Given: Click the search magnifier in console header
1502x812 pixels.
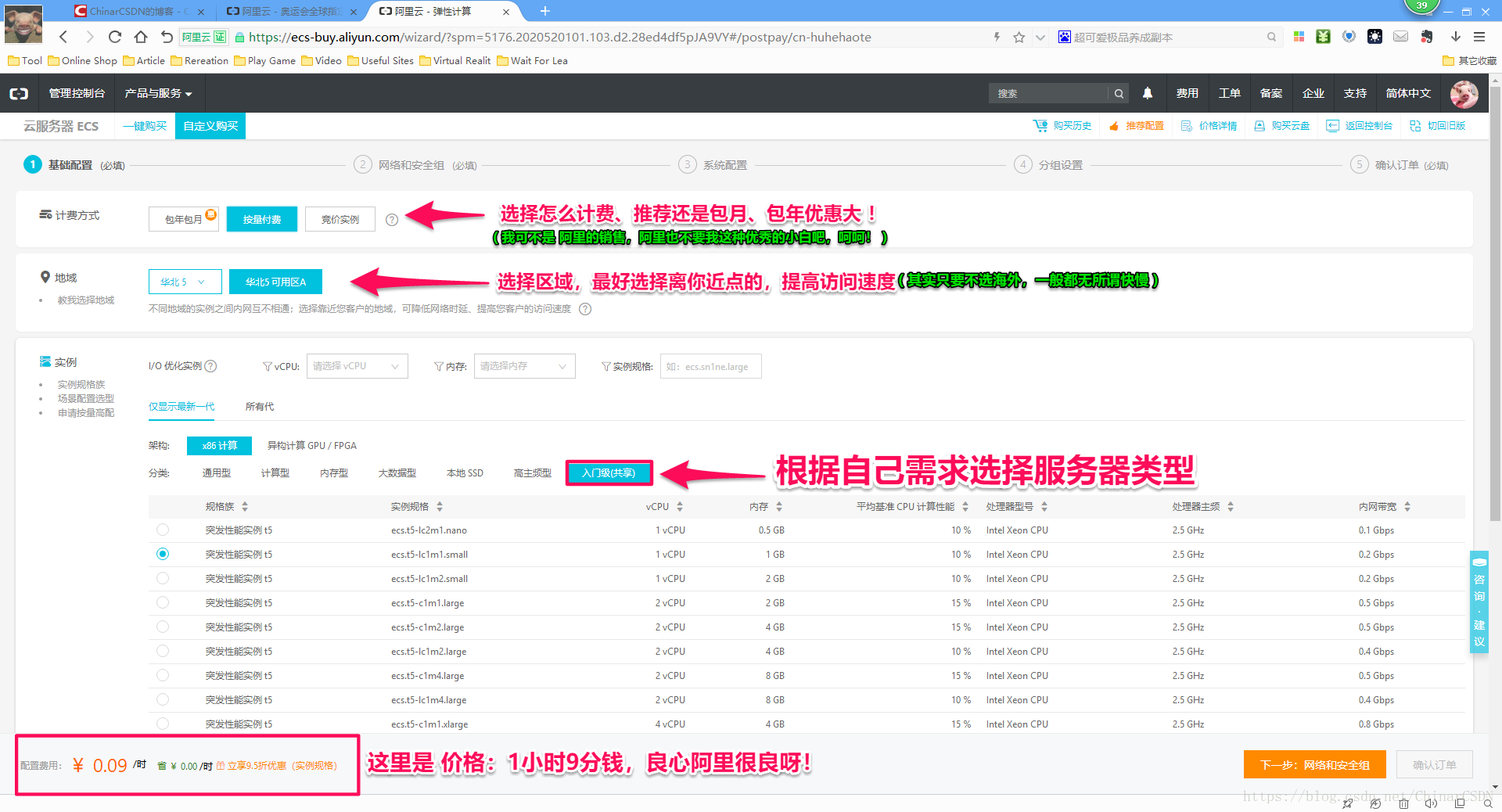Looking at the screenshot, I should click(x=1119, y=93).
